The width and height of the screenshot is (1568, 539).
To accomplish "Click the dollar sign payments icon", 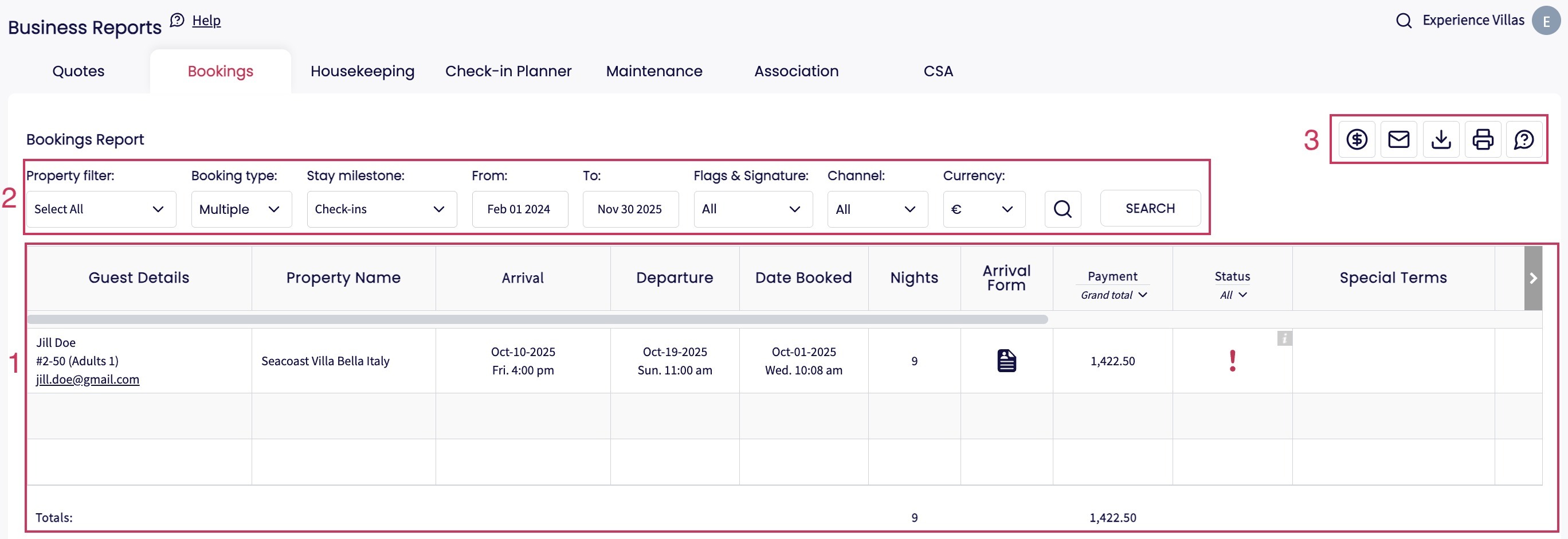I will point(1356,139).
